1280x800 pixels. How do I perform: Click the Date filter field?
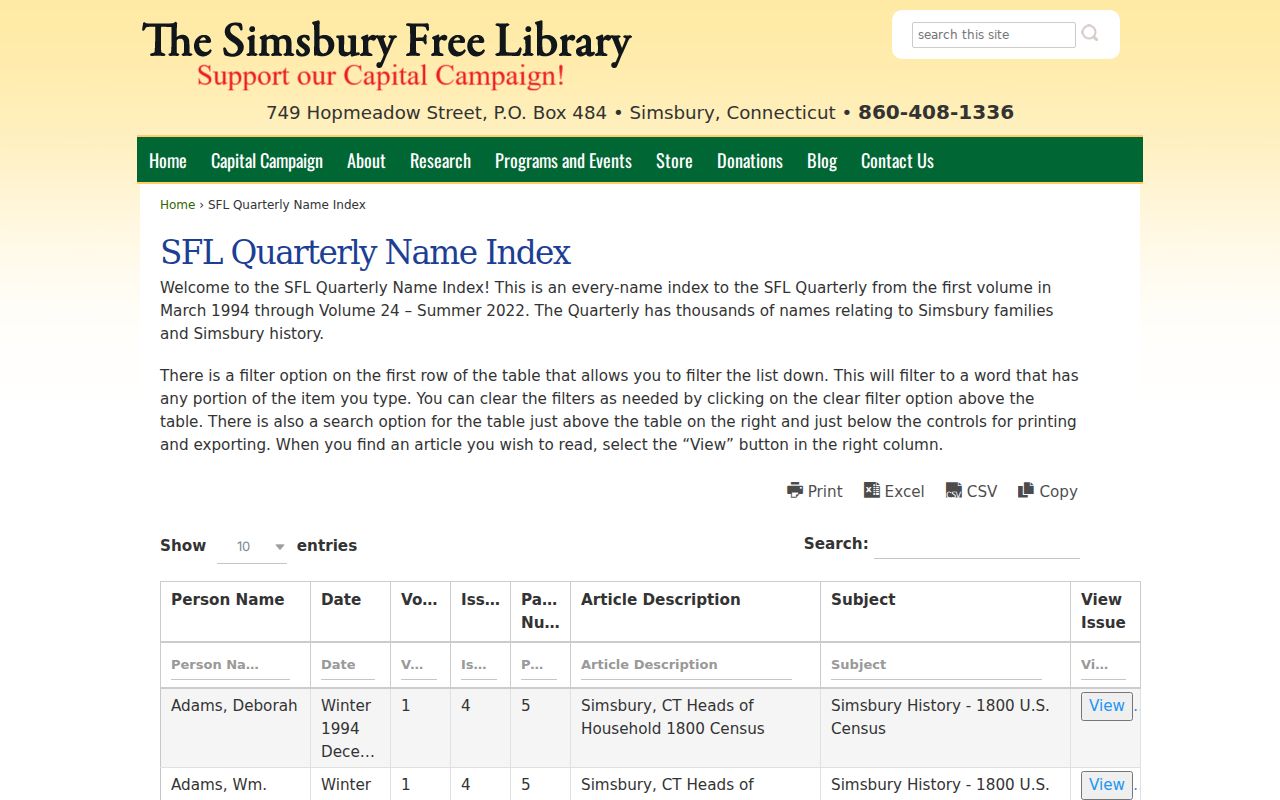[348, 665]
